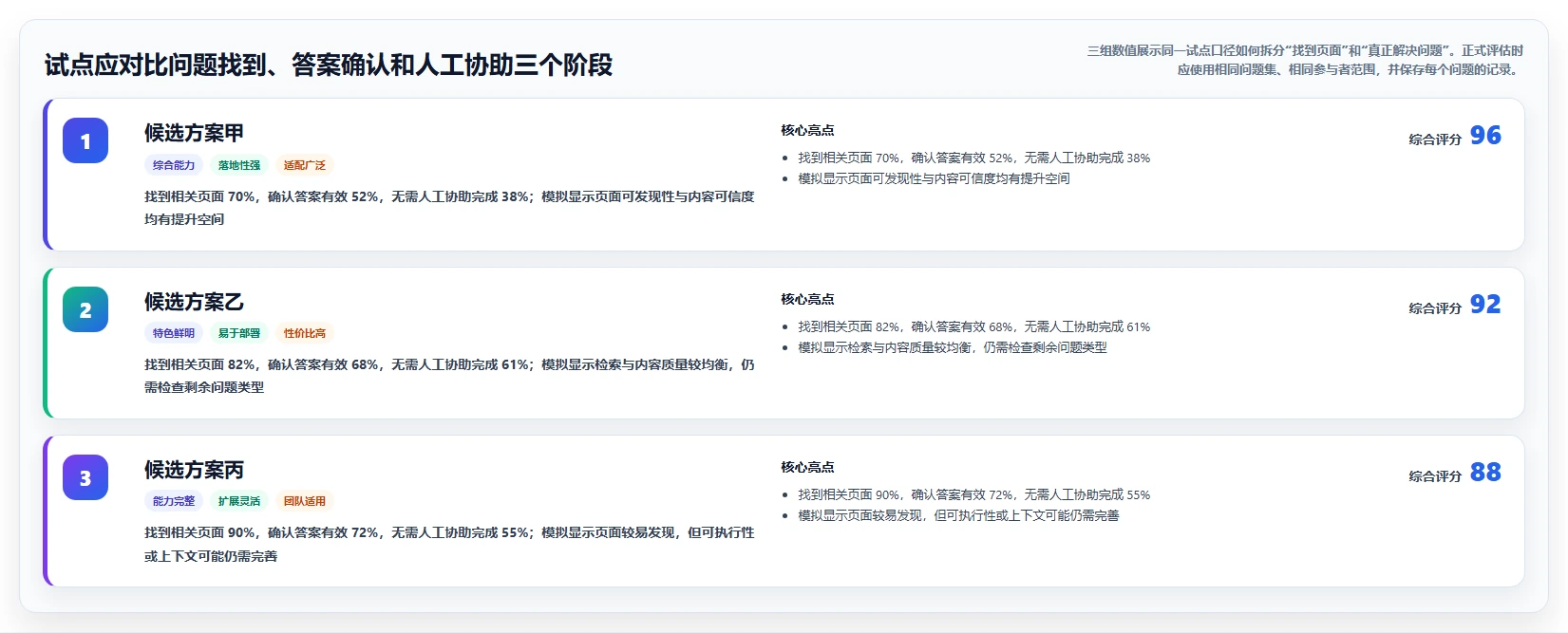Click the number 1 rank badge

coord(85,140)
